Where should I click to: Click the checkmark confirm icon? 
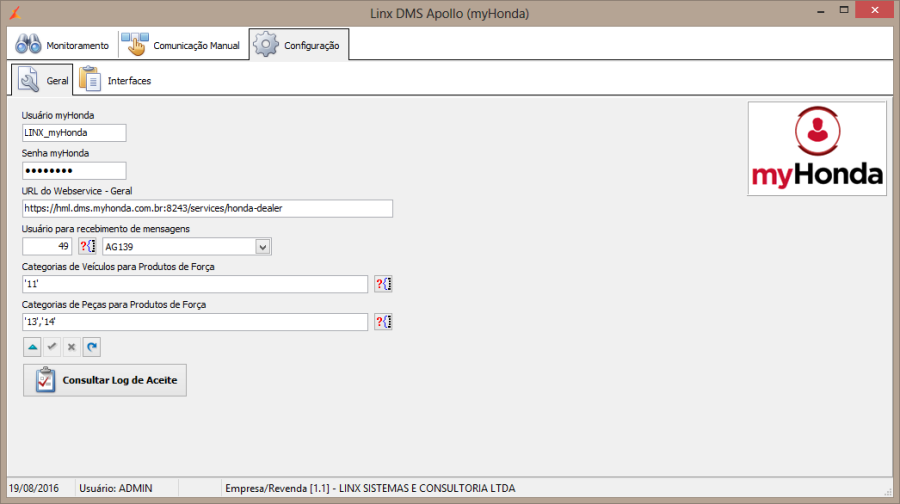(52, 347)
